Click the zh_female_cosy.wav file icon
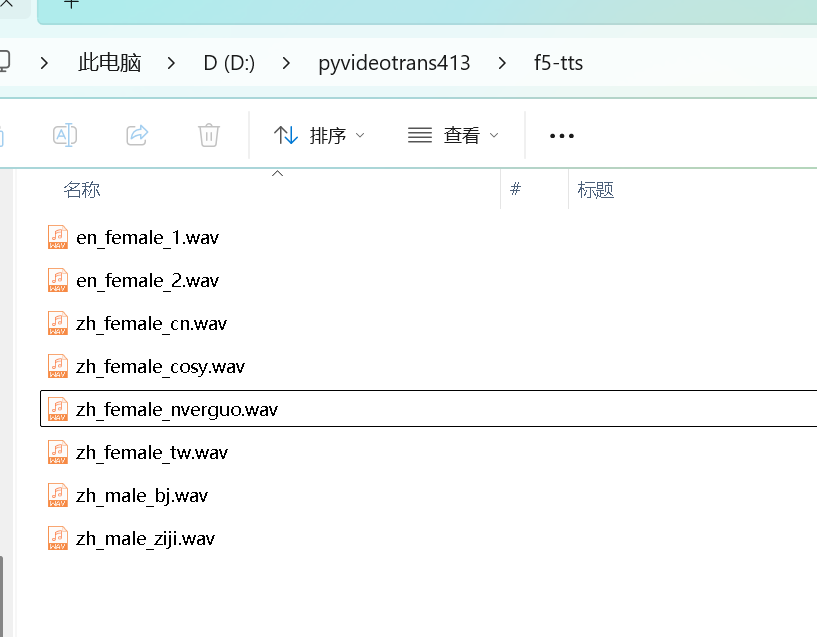 58,366
